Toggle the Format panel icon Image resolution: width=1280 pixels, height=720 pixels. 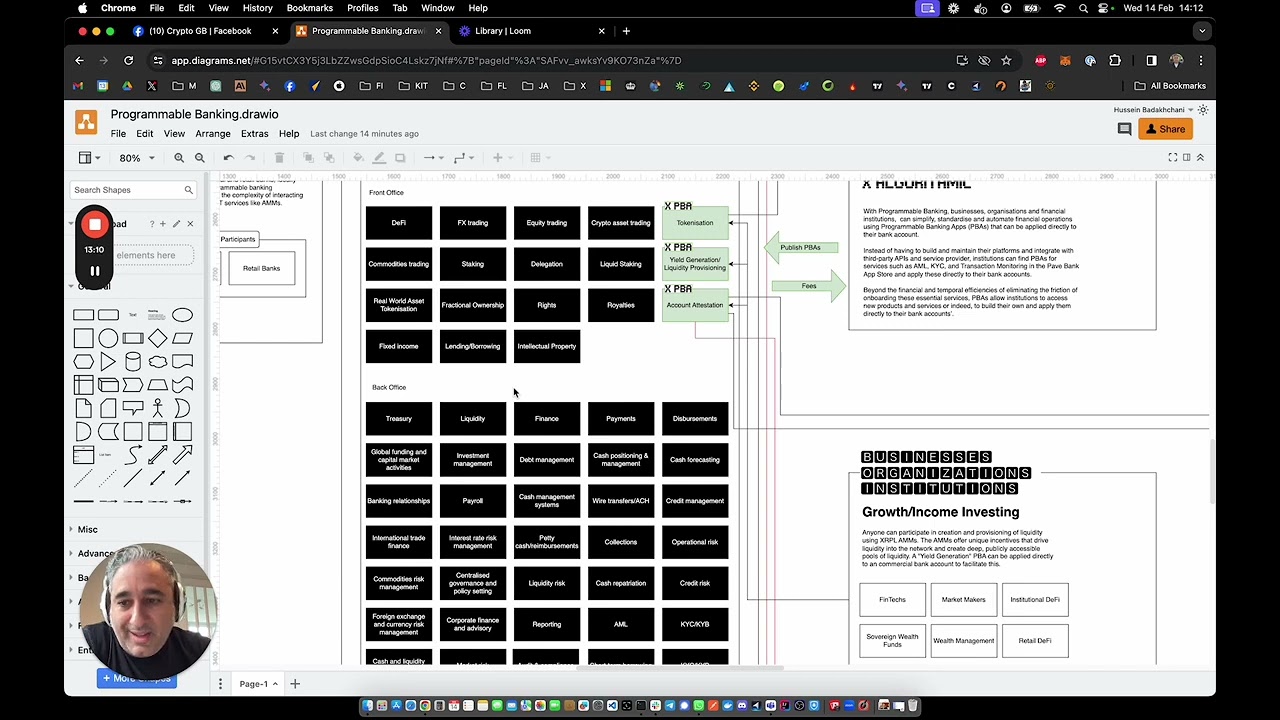(1186, 158)
